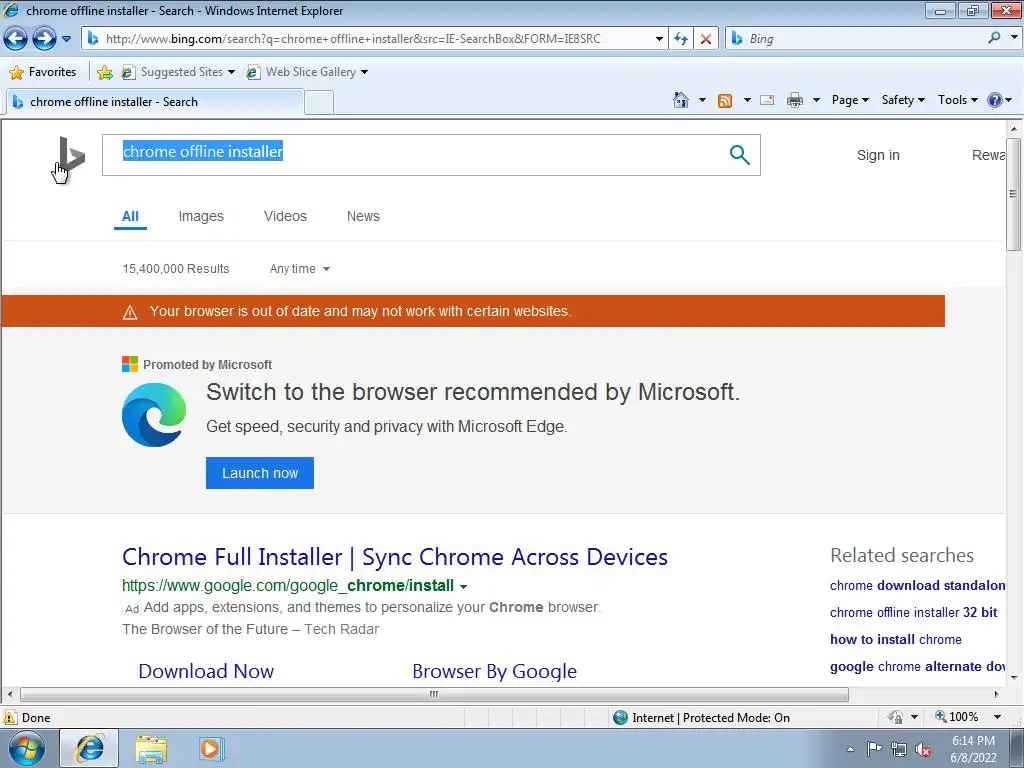Click the browser out of date warning banner

473,311
